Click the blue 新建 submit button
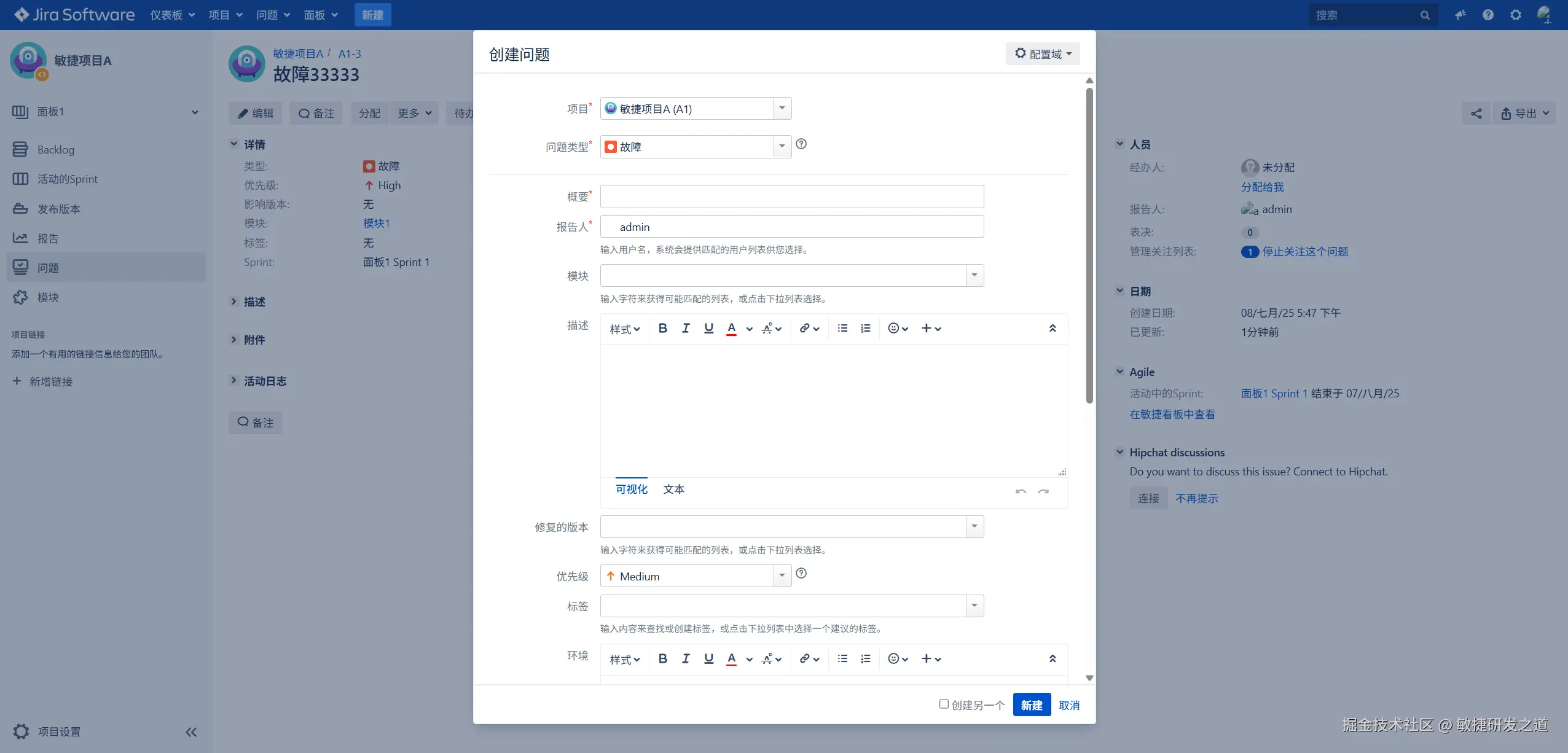Image resolution: width=1568 pixels, height=753 pixels. click(x=1031, y=705)
